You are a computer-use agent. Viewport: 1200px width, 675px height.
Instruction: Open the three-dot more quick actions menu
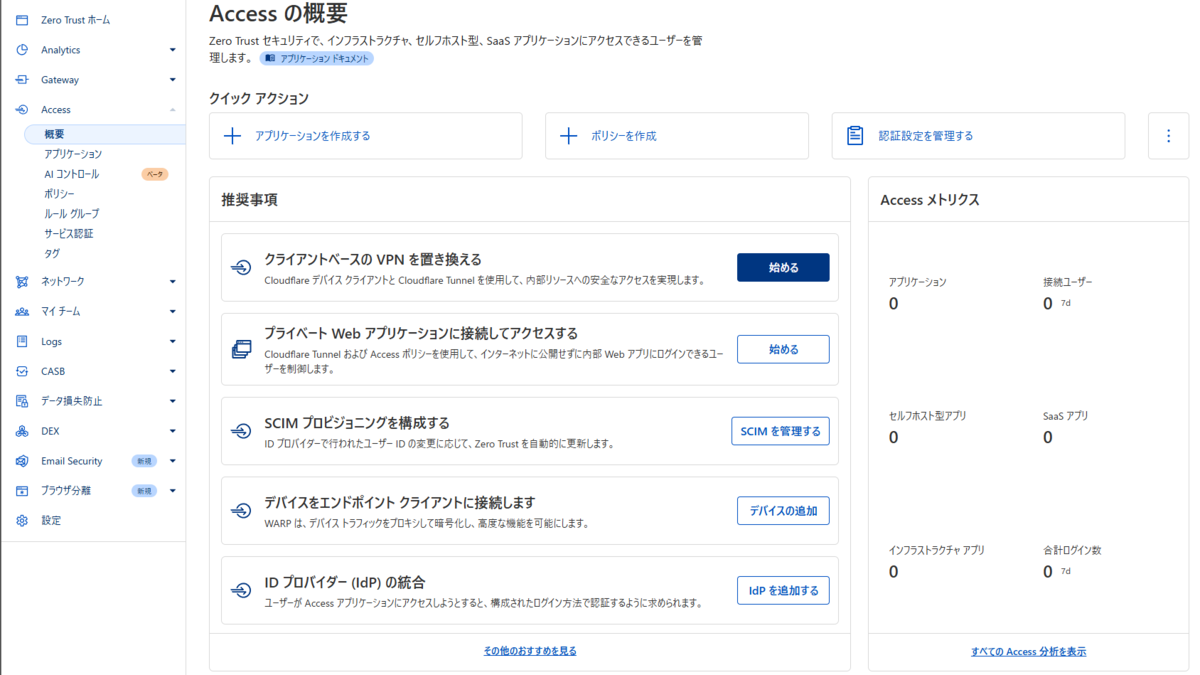coord(1169,136)
